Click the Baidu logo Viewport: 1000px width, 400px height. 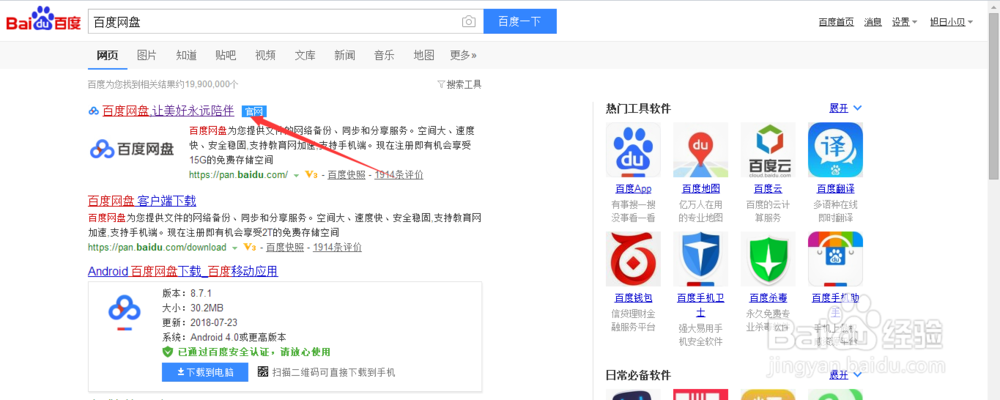43,21
